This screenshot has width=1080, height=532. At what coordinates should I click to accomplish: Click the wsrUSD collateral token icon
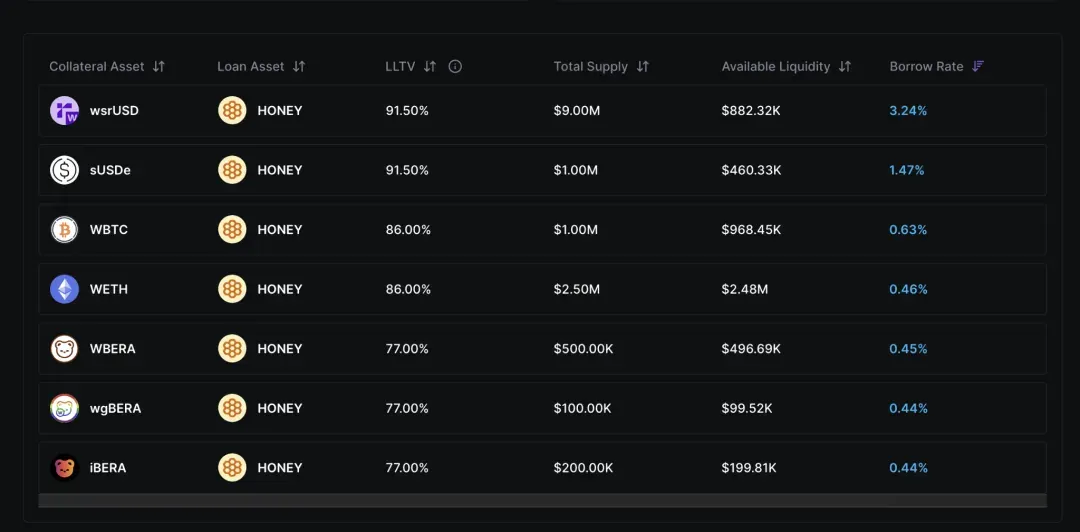point(64,111)
